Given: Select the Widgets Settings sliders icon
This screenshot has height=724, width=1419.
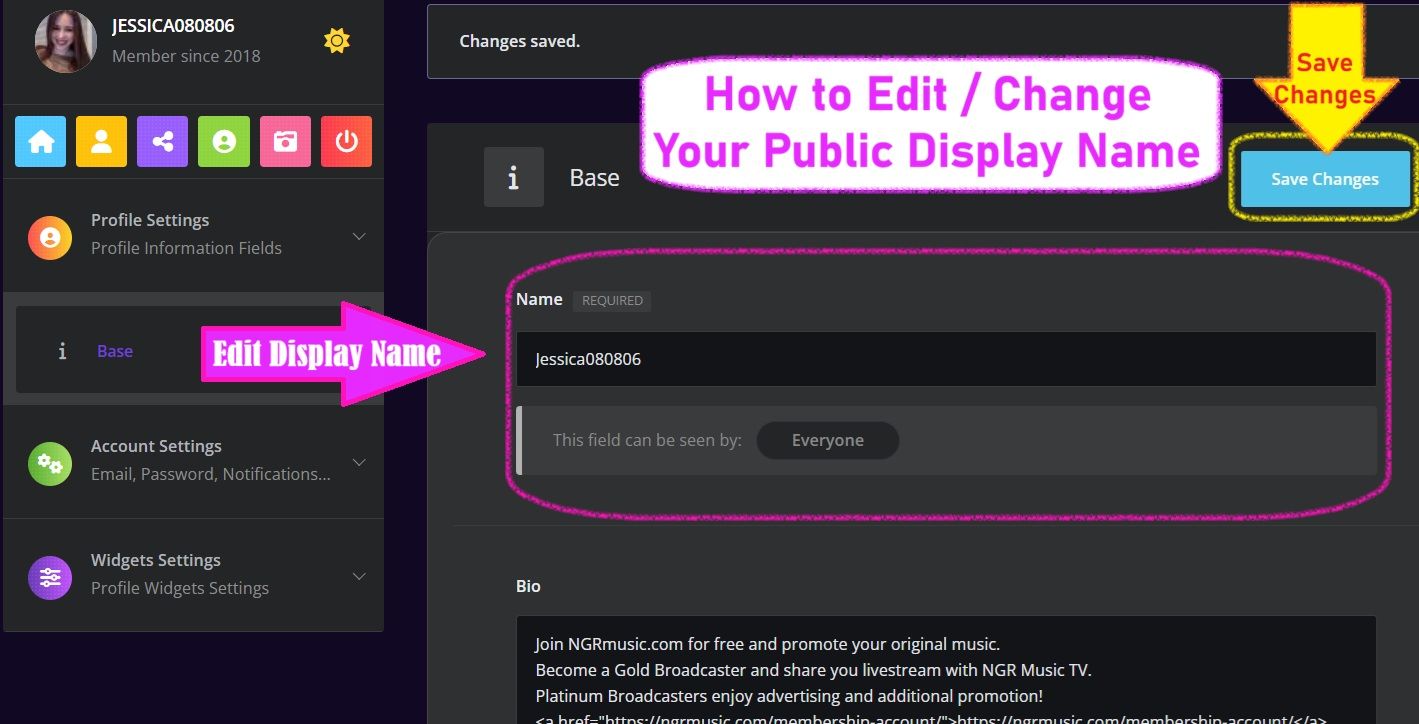Looking at the screenshot, I should coord(49,577).
